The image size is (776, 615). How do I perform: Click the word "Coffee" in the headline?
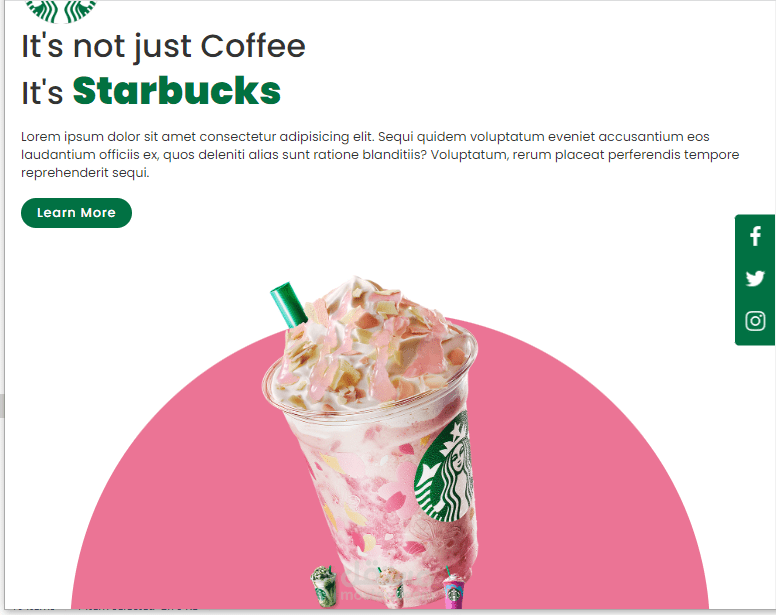[x=253, y=46]
